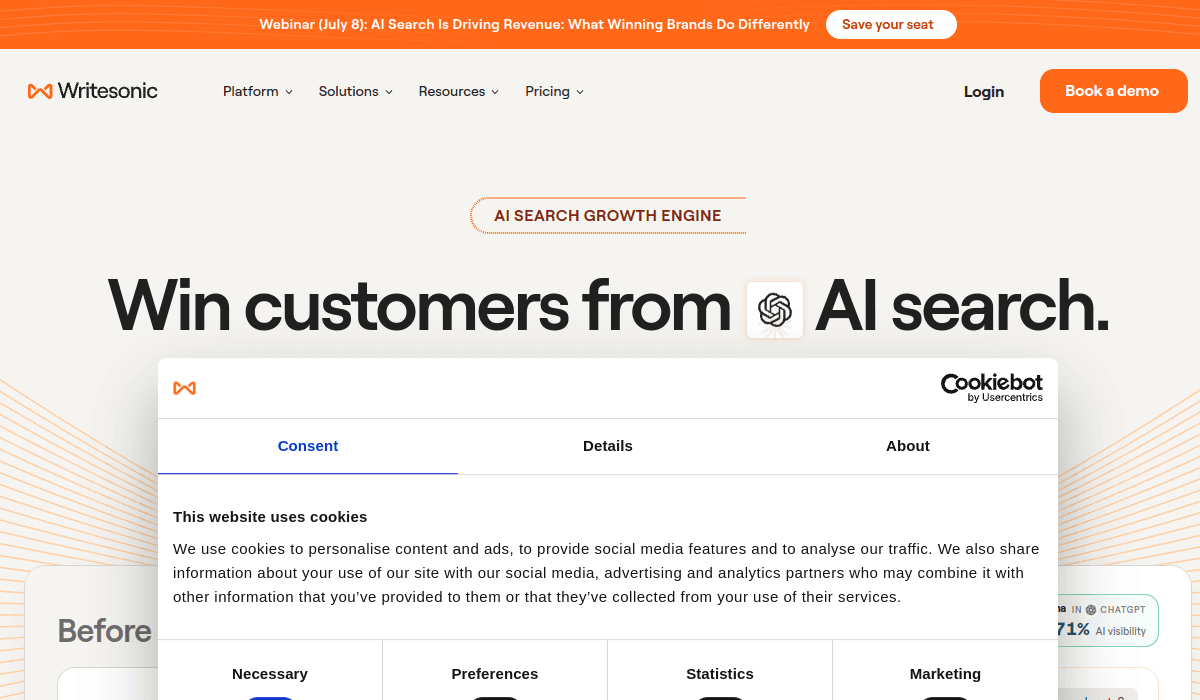The height and width of the screenshot is (700, 1200).
Task: Click the AI SEARCH GROWTH ENGINE badge
Action: pyautogui.click(x=608, y=215)
